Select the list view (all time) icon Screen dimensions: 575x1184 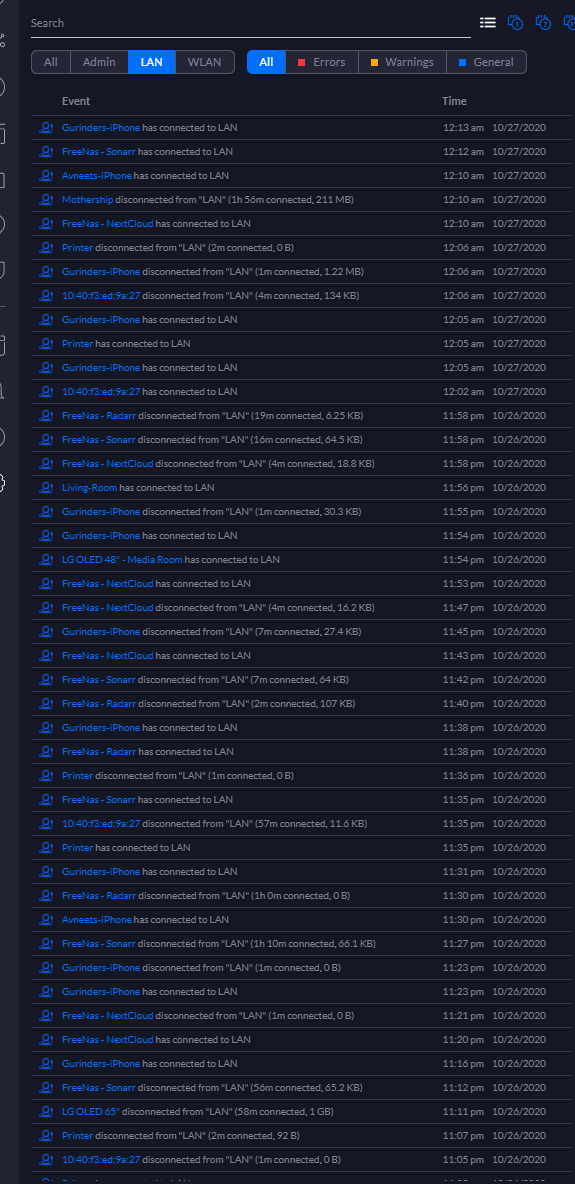pos(488,23)
